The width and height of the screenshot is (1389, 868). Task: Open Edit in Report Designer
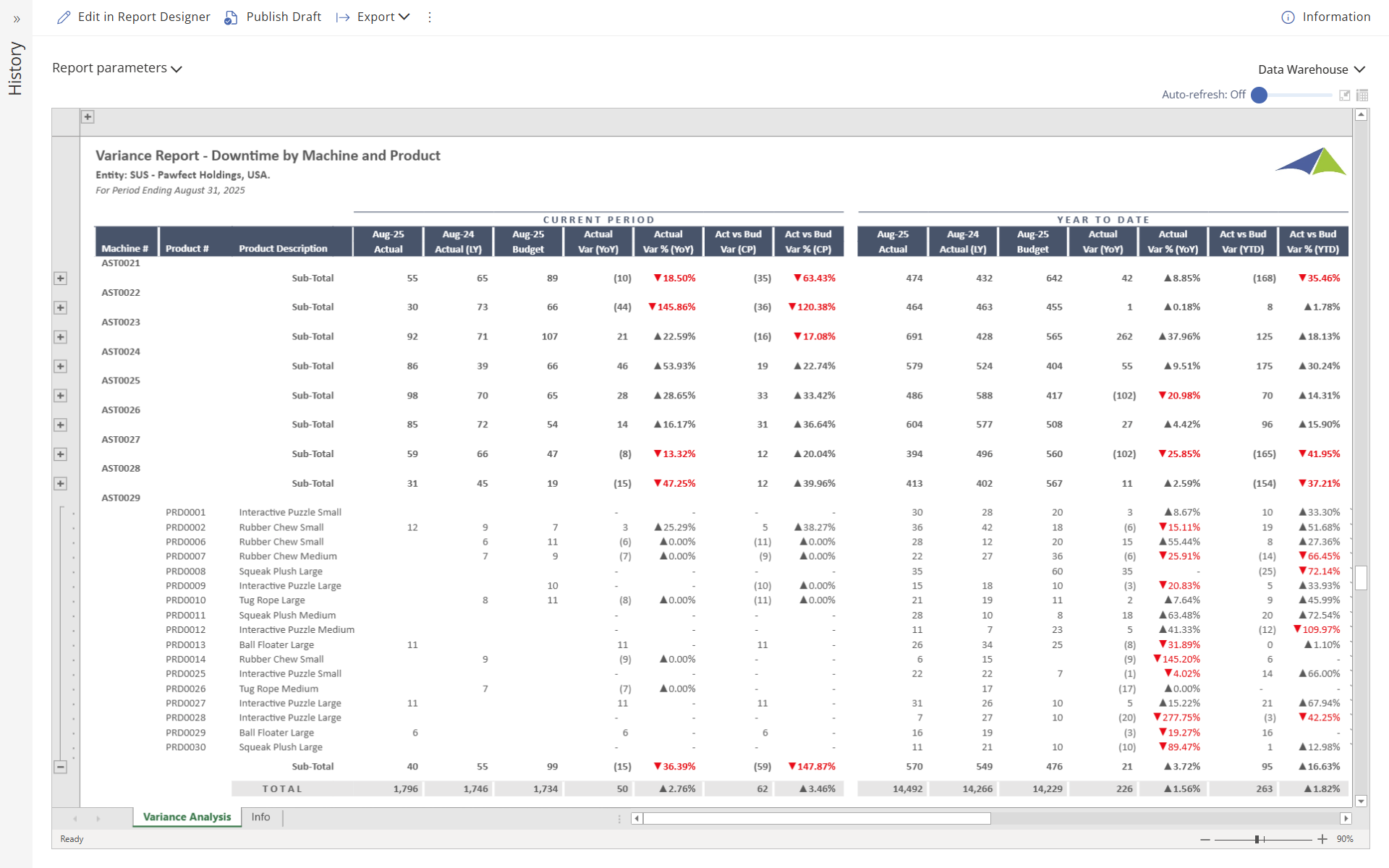point(143,17)
